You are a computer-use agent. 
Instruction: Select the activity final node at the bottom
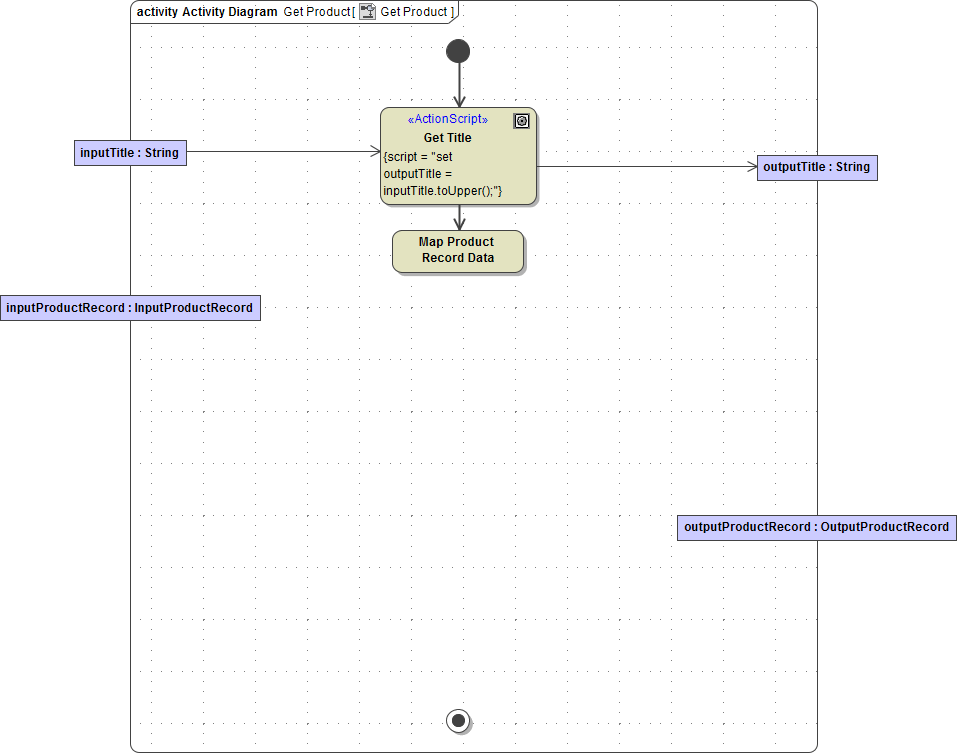click(458, 720)
